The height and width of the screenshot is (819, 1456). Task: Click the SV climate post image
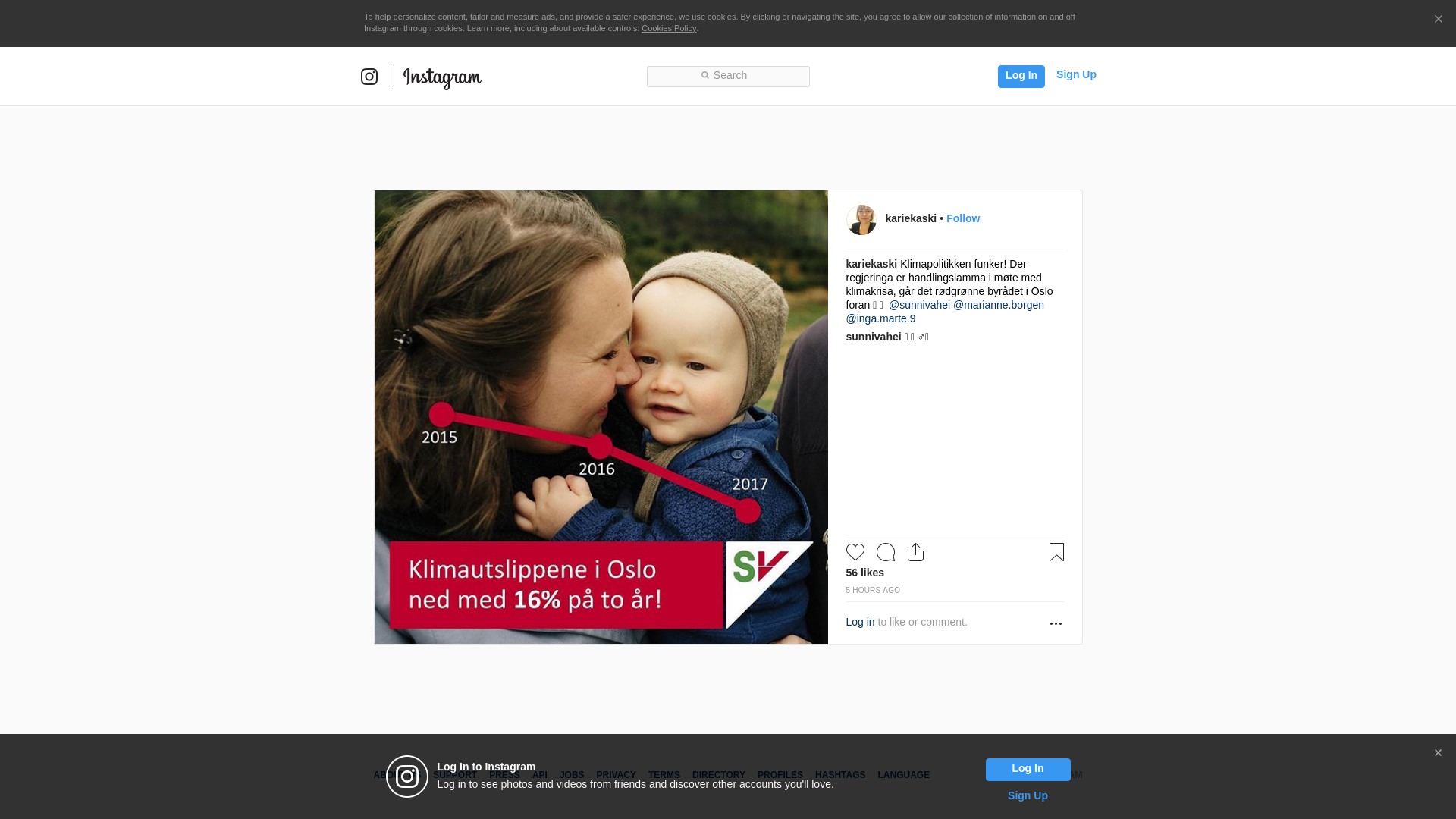point(601,417)
